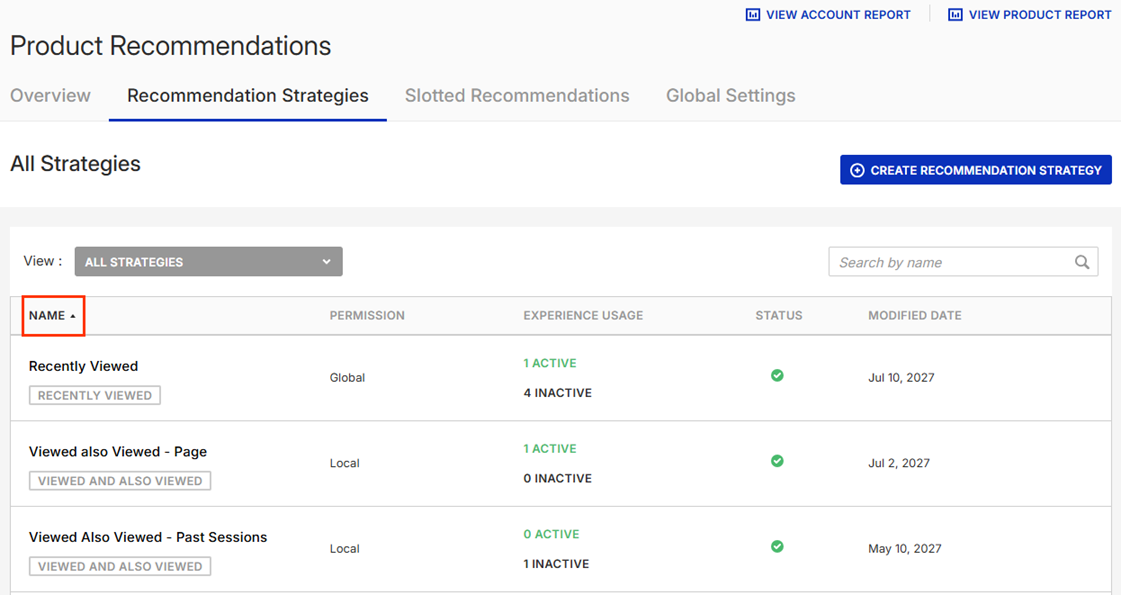Click Create Recommendation Strategy button
Screen dimensions: 1121x595
click(975, 170)
